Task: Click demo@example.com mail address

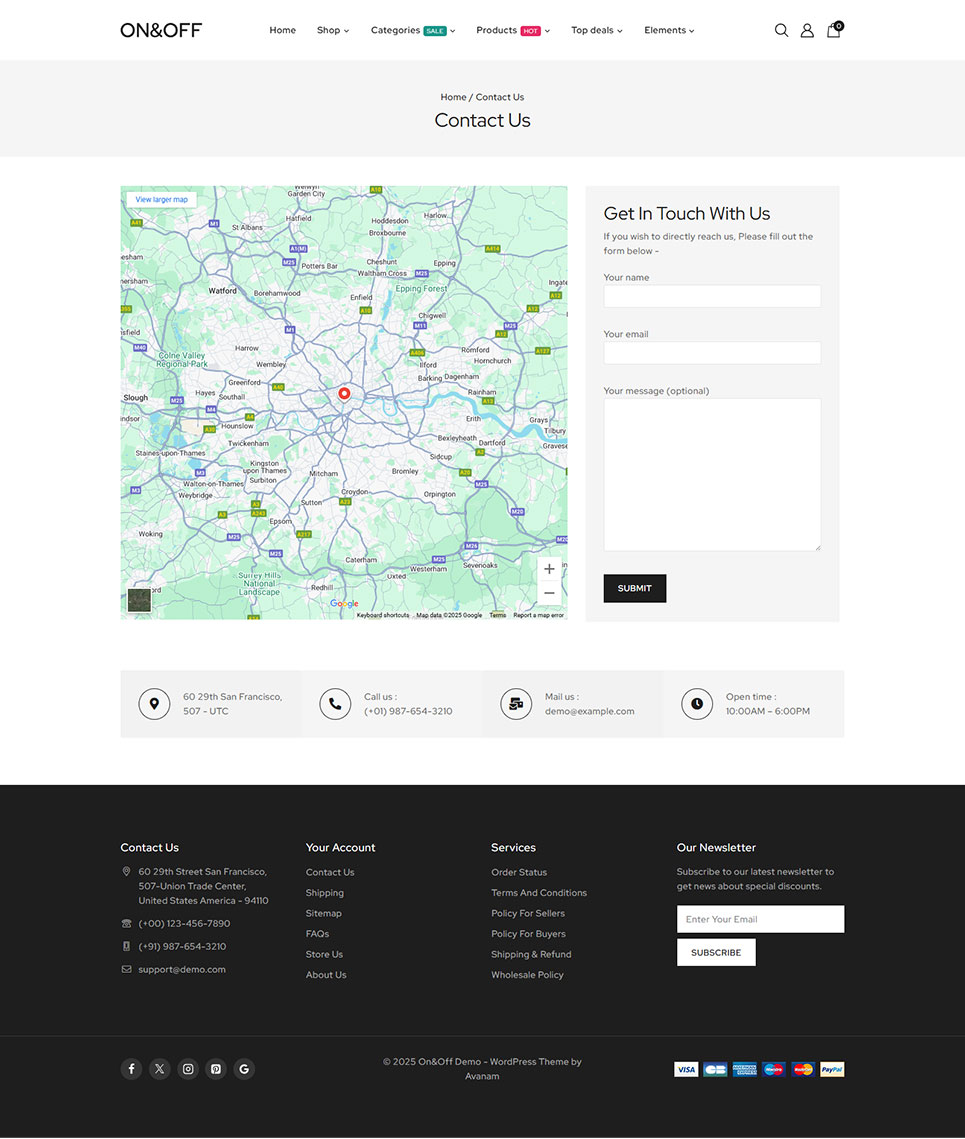Action: (590, 711)
